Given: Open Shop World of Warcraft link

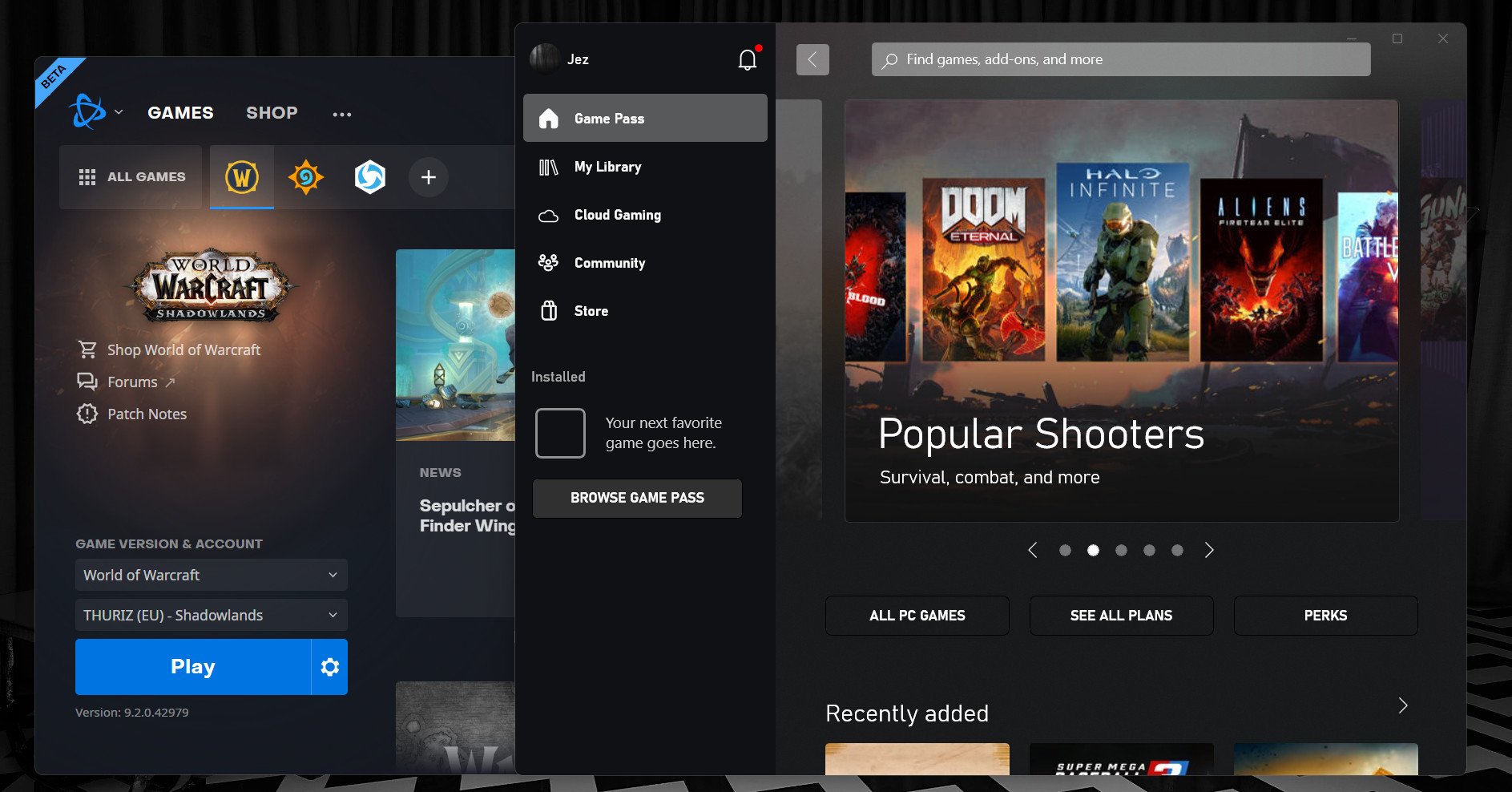Looking at the screenshot, I should click(x=183, y=350).
